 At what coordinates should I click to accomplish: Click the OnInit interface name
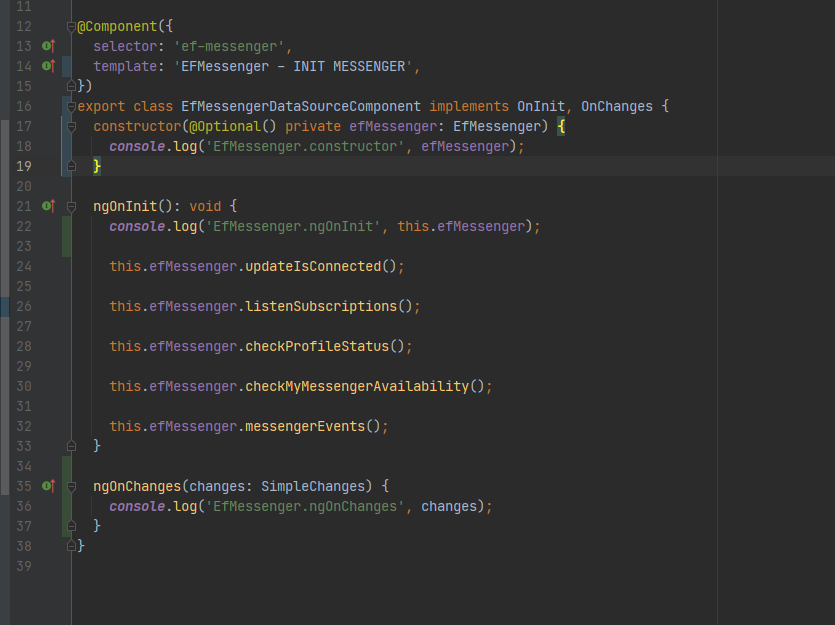pos(541,106)
